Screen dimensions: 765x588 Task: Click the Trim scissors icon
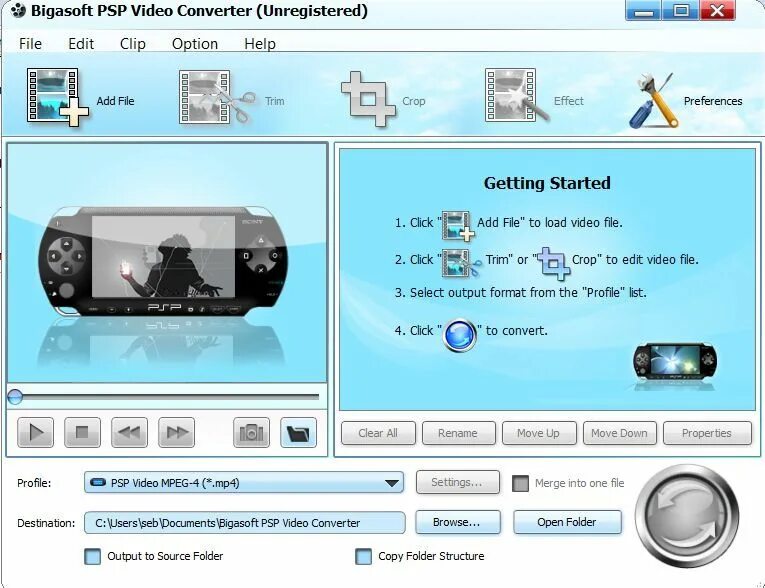coord(217,97)
